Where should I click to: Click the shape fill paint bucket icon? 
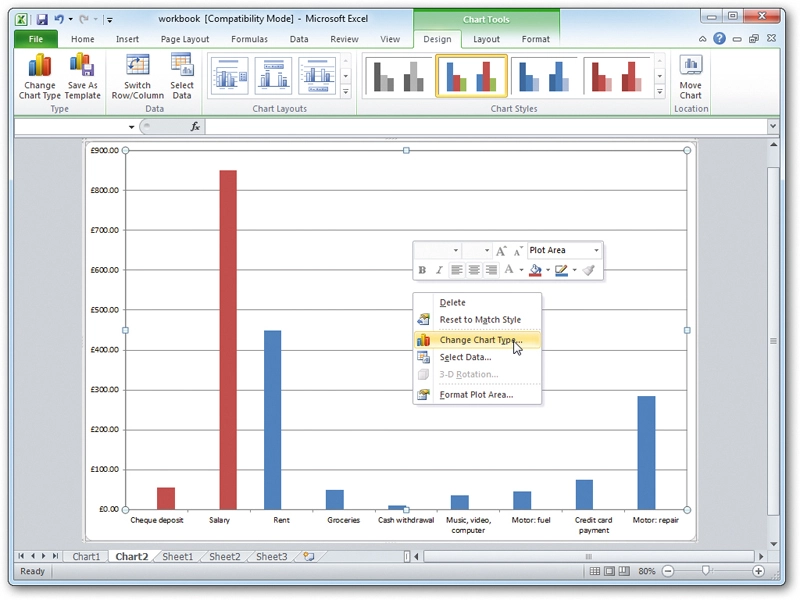(535, 270)
